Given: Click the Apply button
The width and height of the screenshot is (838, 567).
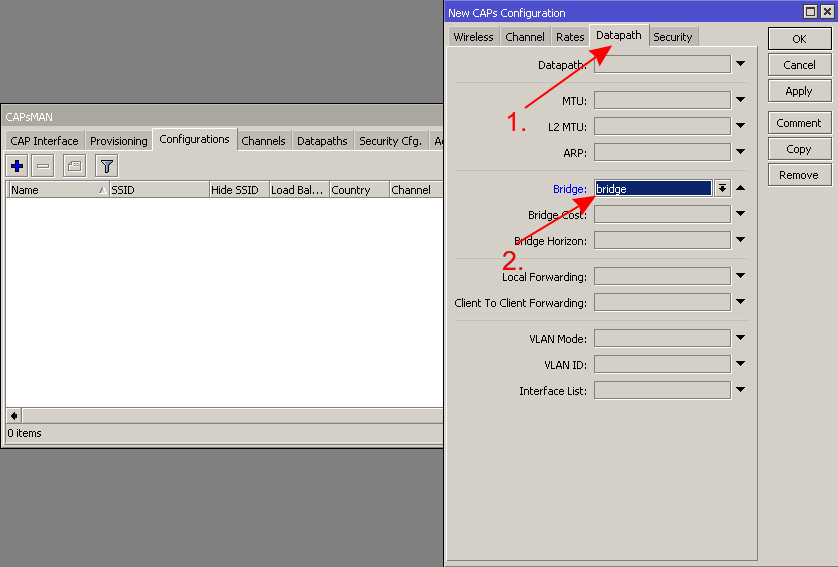Looking at the screenshot, I should 799,91.
